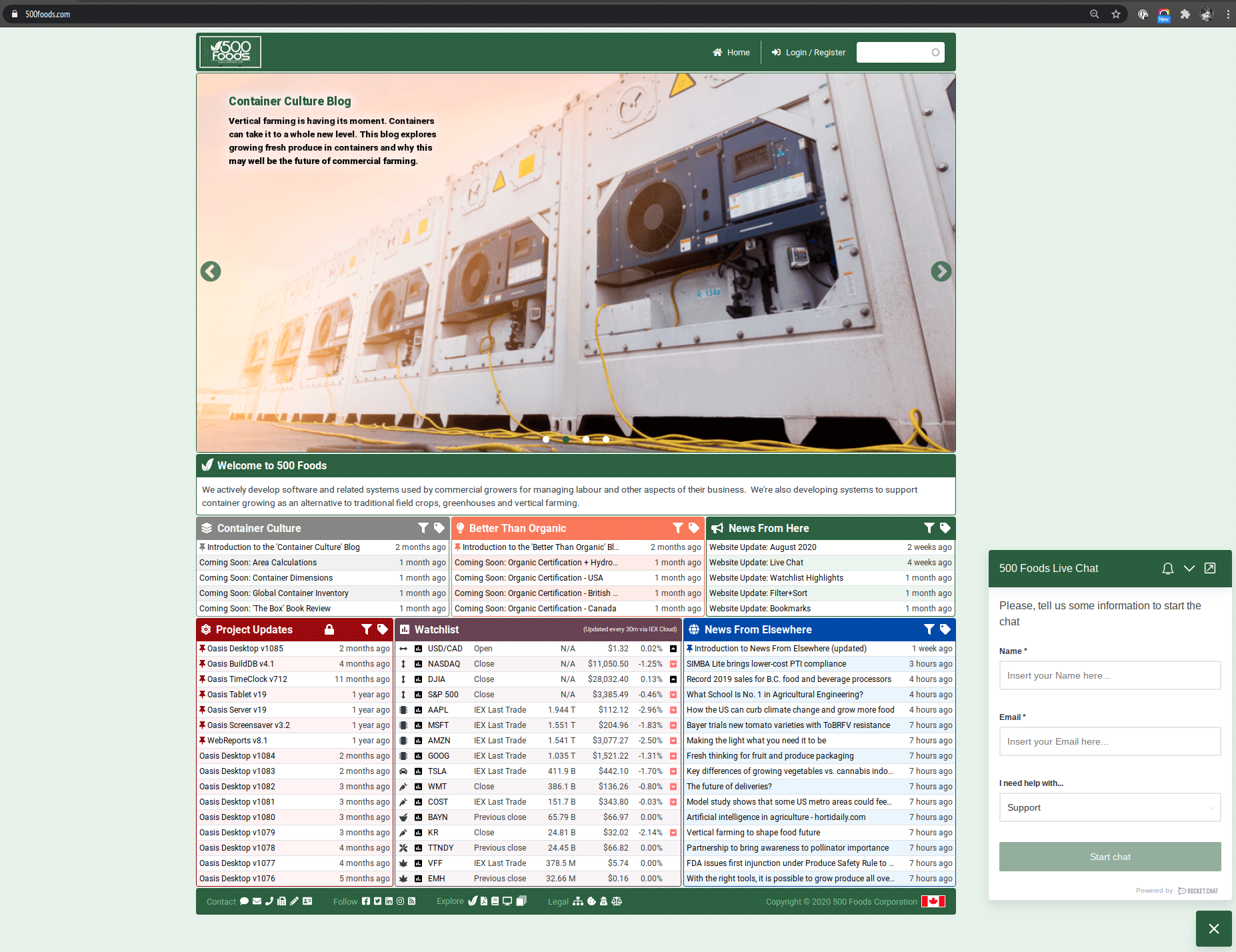
Task: Close the chat widget with X button
Action: coord(1214,929)
